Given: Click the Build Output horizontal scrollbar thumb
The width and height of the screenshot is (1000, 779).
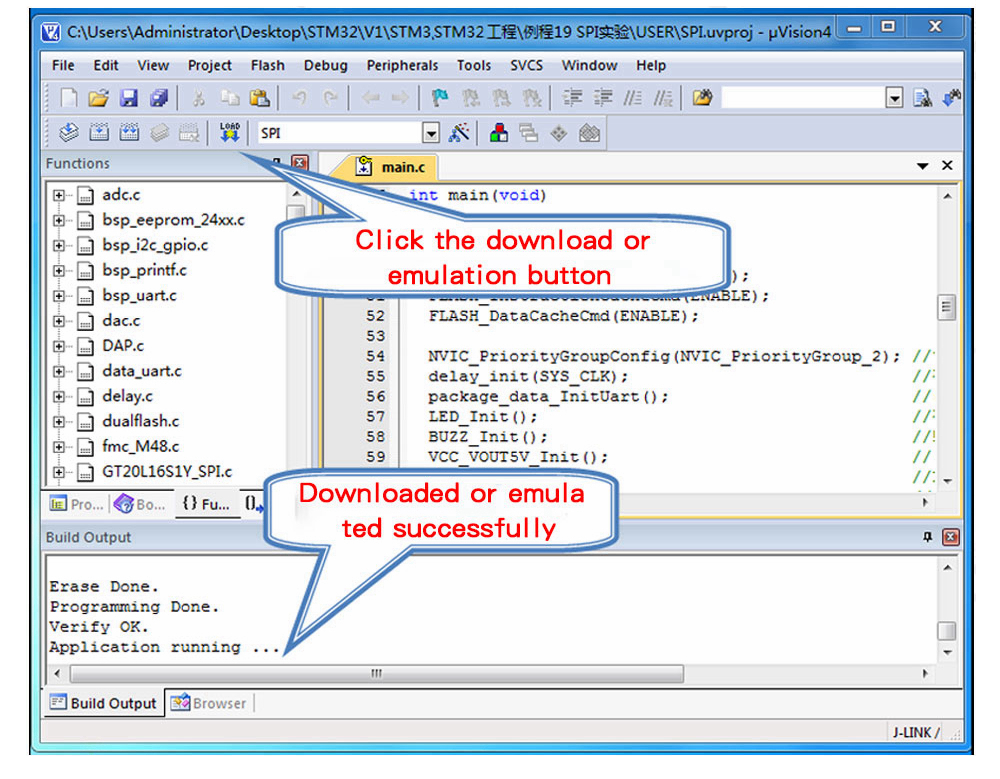Looking at the screenshot, I should click(377, 674).
